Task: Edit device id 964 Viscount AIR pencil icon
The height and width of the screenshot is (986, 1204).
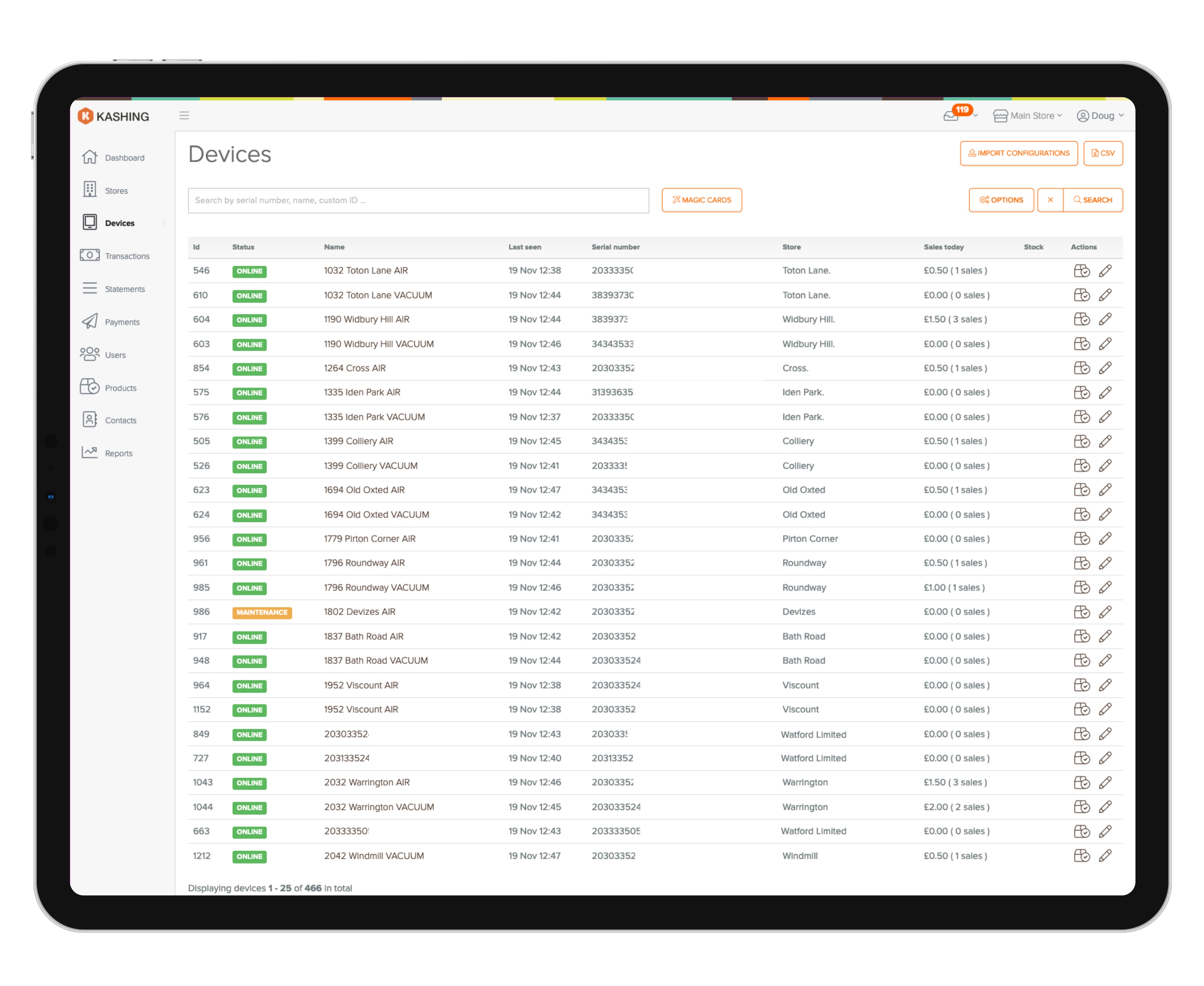Action: 1105,686
